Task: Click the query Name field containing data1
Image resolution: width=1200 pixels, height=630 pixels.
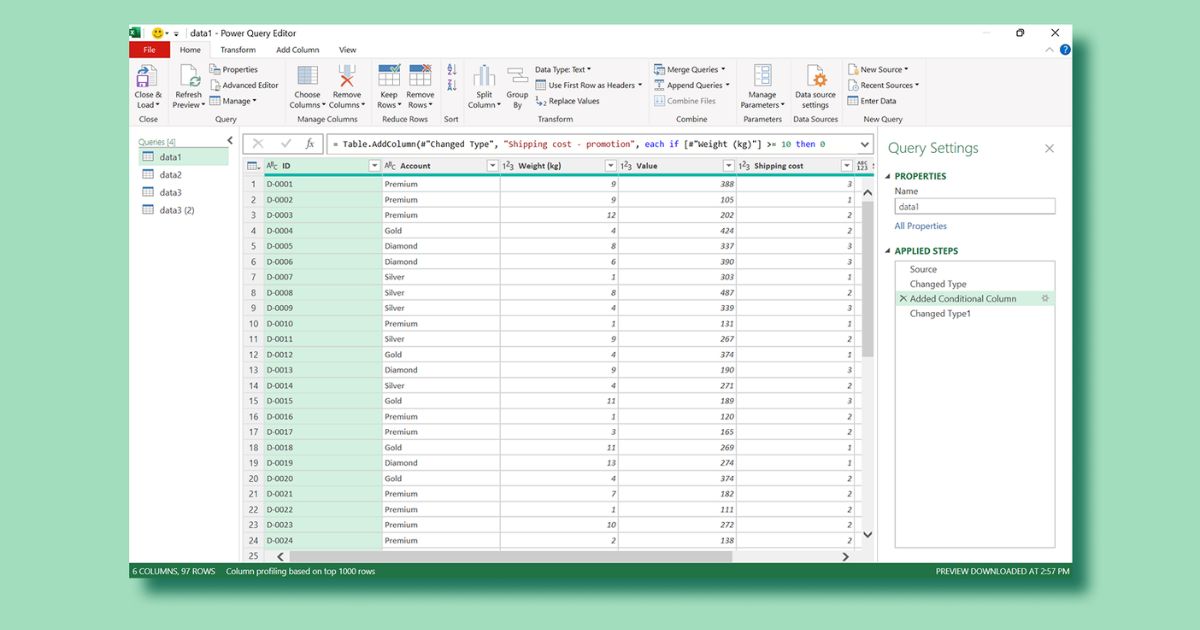Action: pyautogui.click(x=975, y=207)
